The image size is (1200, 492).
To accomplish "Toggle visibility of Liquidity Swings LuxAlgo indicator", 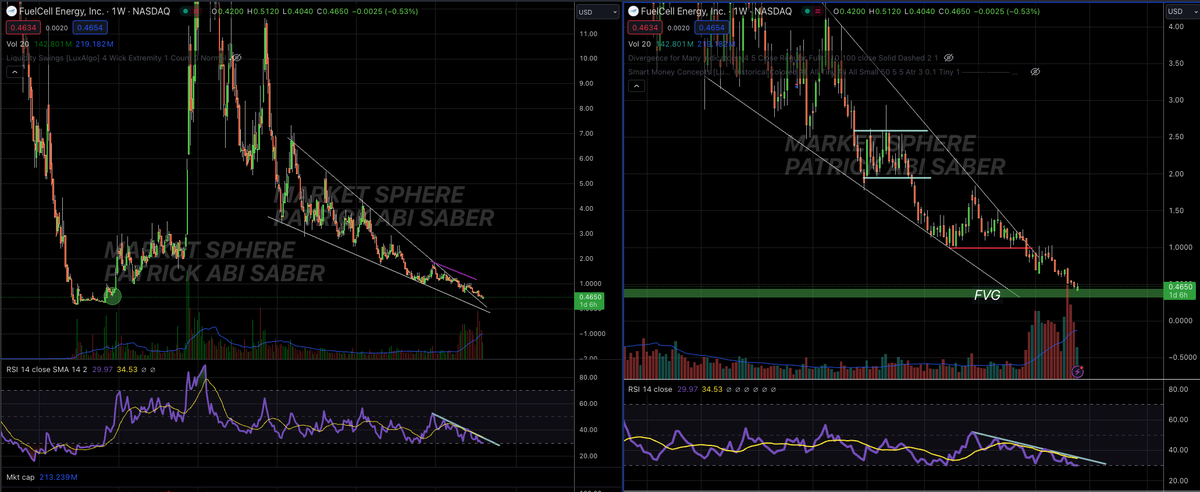I will pos(235,58).
